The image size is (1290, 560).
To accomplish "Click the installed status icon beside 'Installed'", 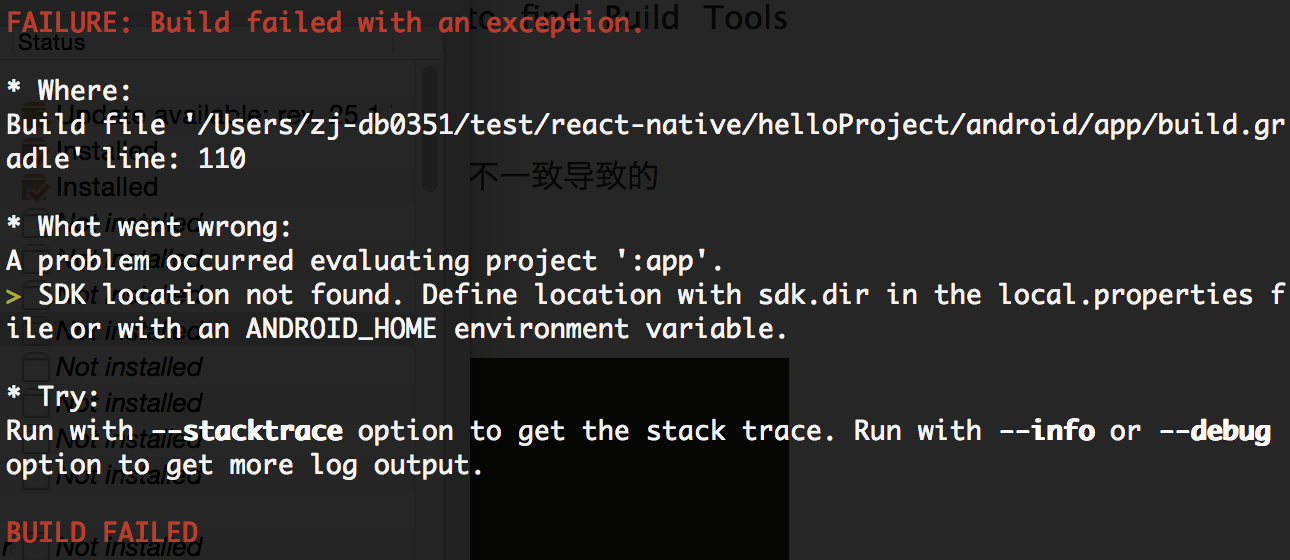I will click(x=35, y=187).
